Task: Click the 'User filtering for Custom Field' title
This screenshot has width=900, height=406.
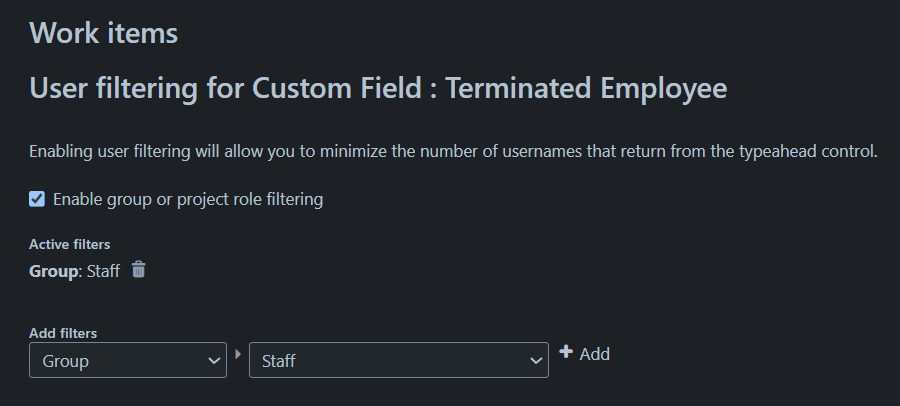Action: click(227, 89)
